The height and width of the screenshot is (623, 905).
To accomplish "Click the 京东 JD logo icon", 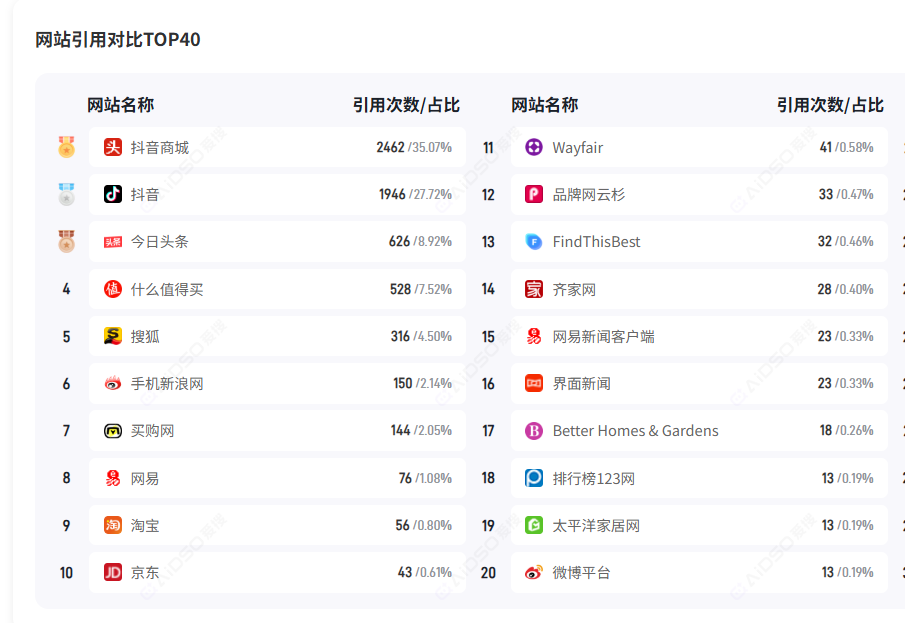I will (113, 572).
